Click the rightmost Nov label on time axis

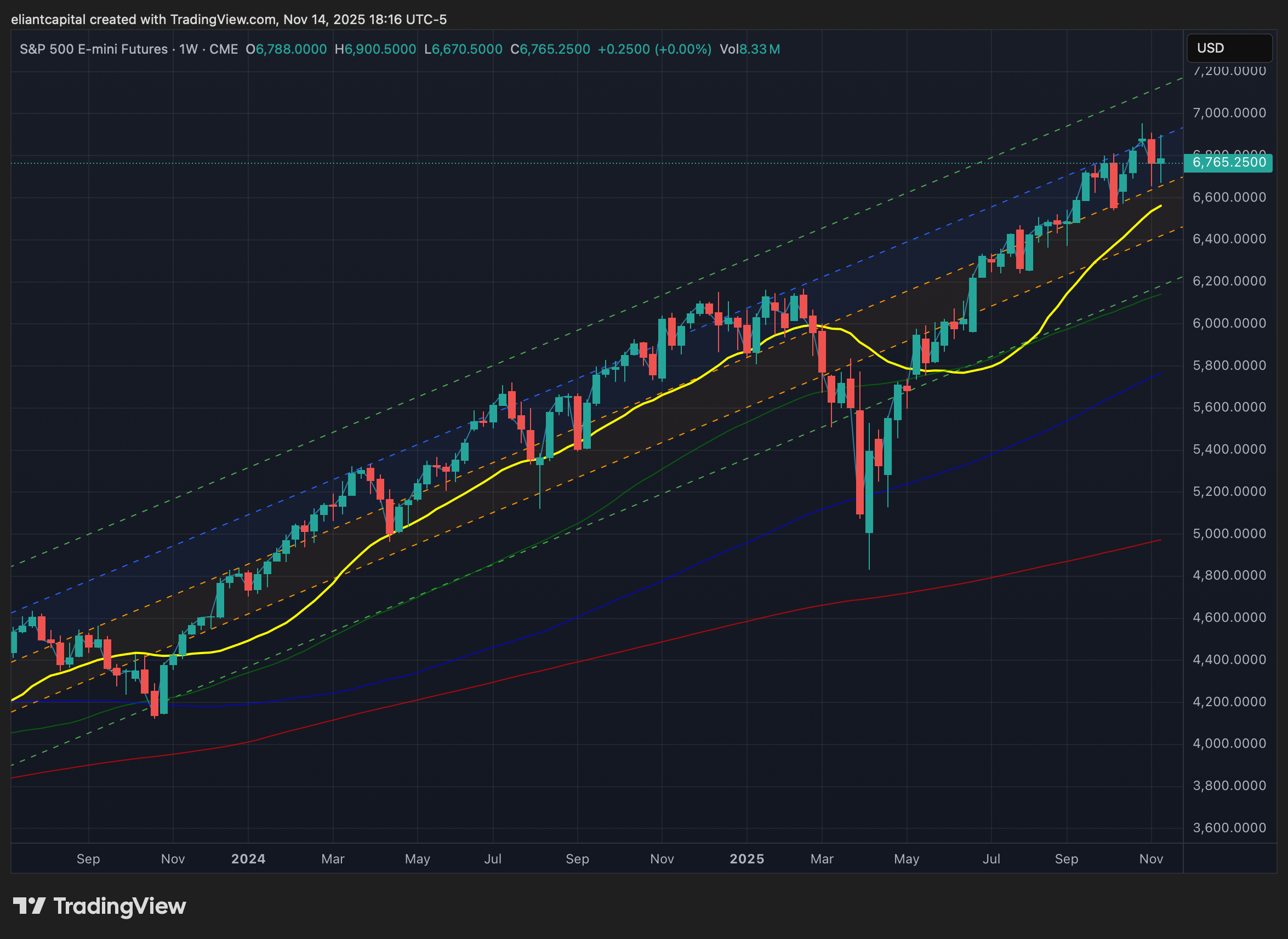[x=1151, y=859]
